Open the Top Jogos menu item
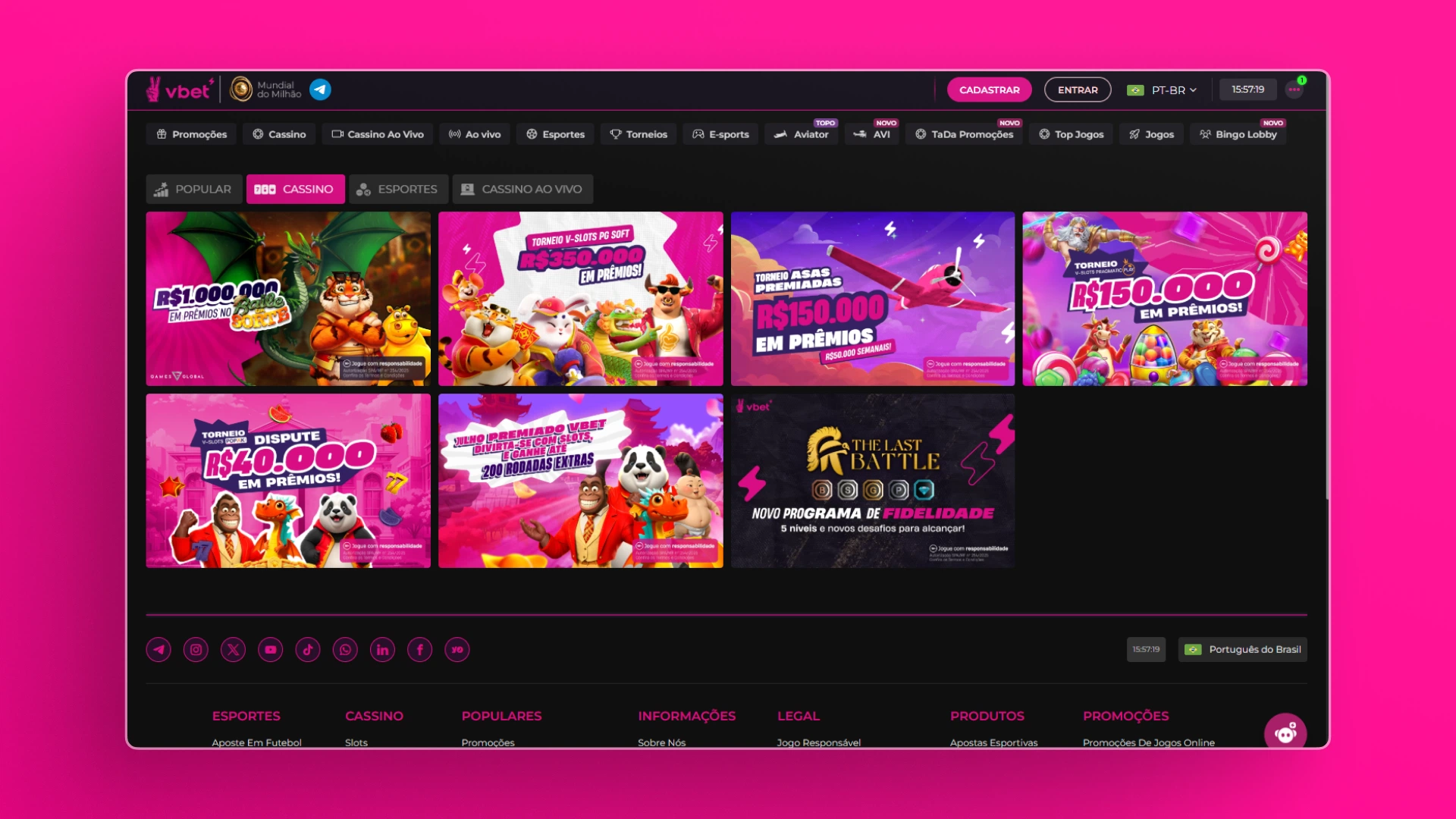This screenshot has width=1456, height=819. point(1072,134)
